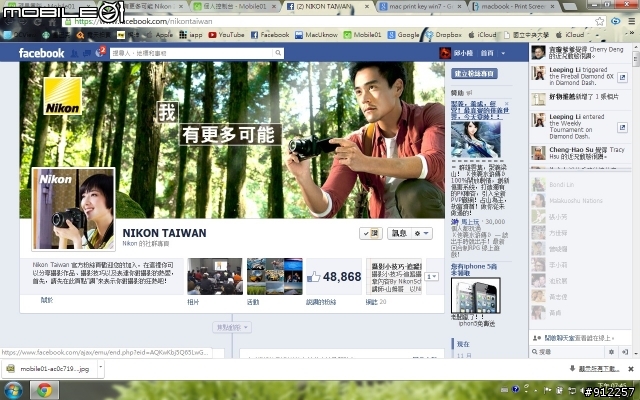Open the Notes tab thumbnail
The width and height of the screenshot is (640, 400).
click(394, 276)
